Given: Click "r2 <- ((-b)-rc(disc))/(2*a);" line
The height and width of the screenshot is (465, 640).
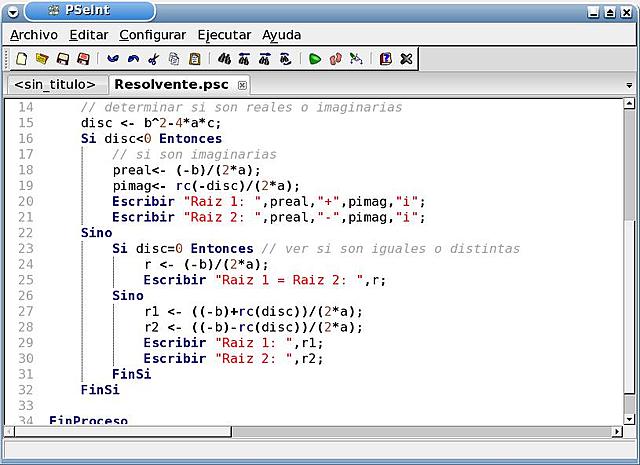Looking at the screenshot, I should (253, 327).
